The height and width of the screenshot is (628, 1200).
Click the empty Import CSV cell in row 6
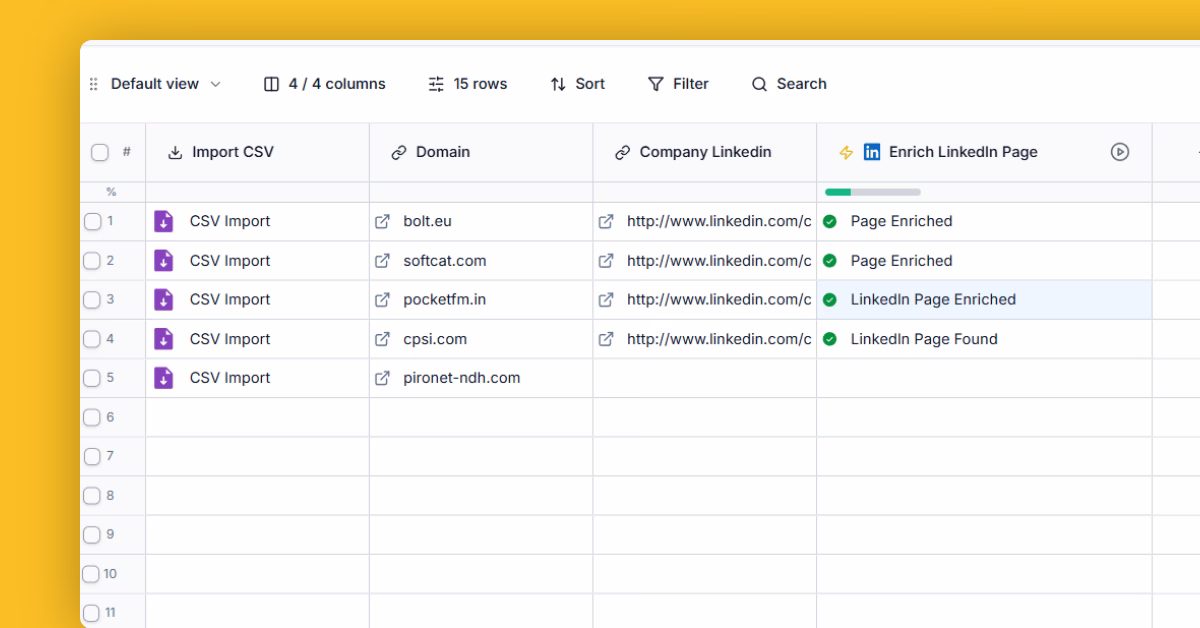coord(257,417)
